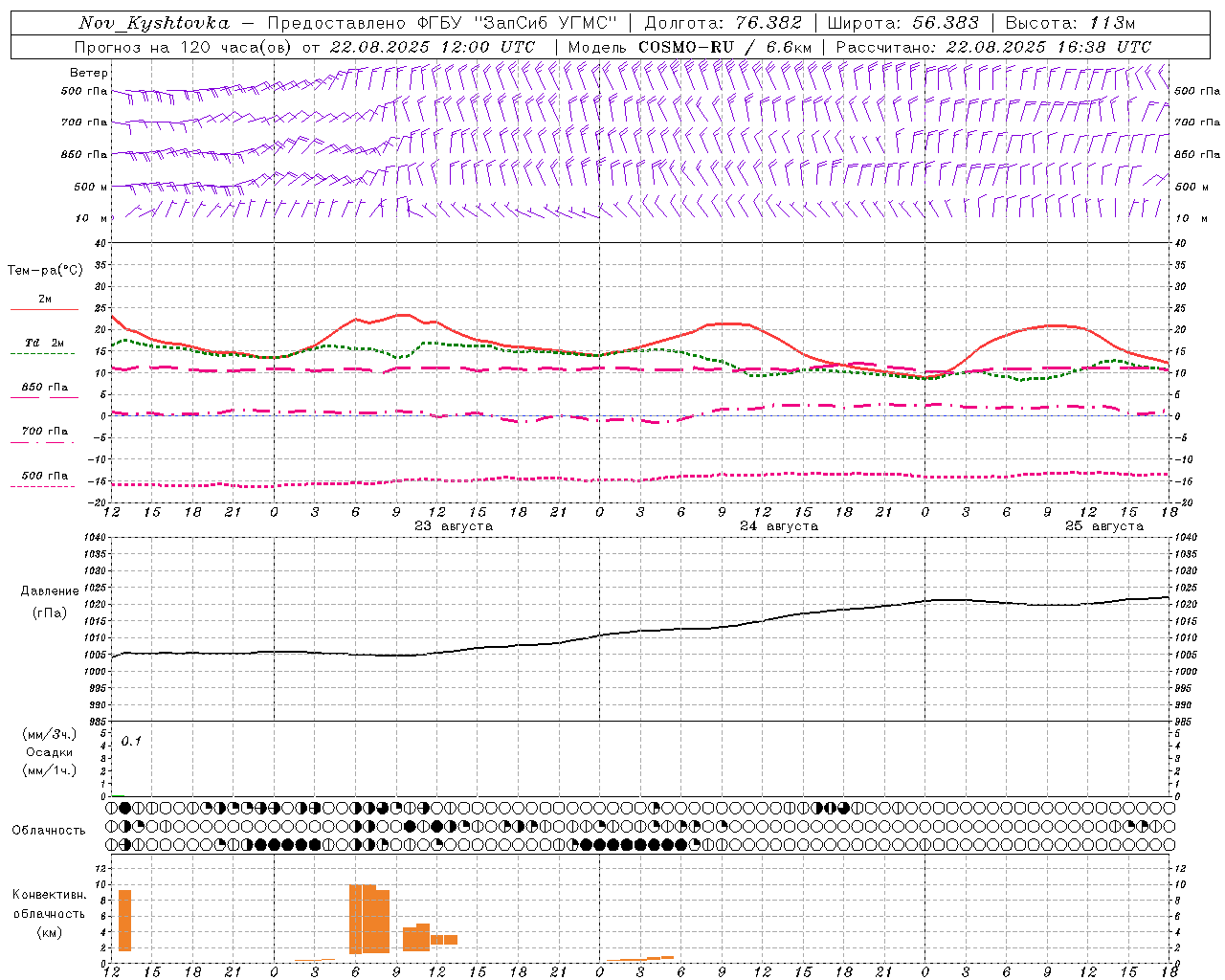Click the 'Широта: 56.383' latitude value
The height and width of the screenshot is (980, 1225).
[x=903, y=23]
